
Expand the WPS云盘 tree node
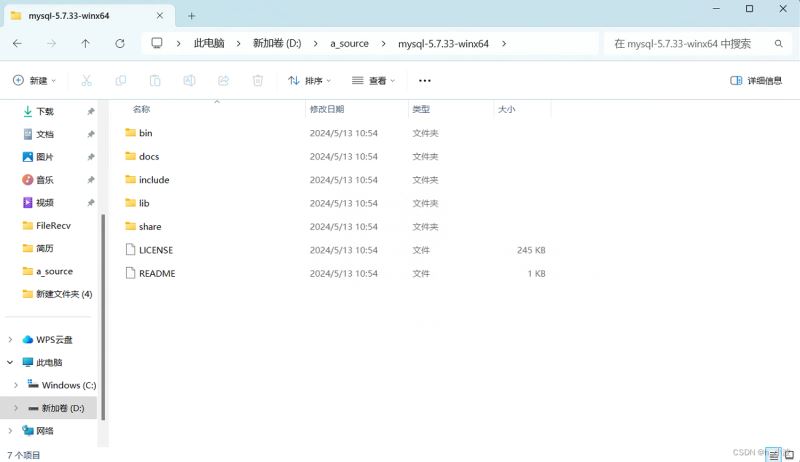tap(11, 340)
